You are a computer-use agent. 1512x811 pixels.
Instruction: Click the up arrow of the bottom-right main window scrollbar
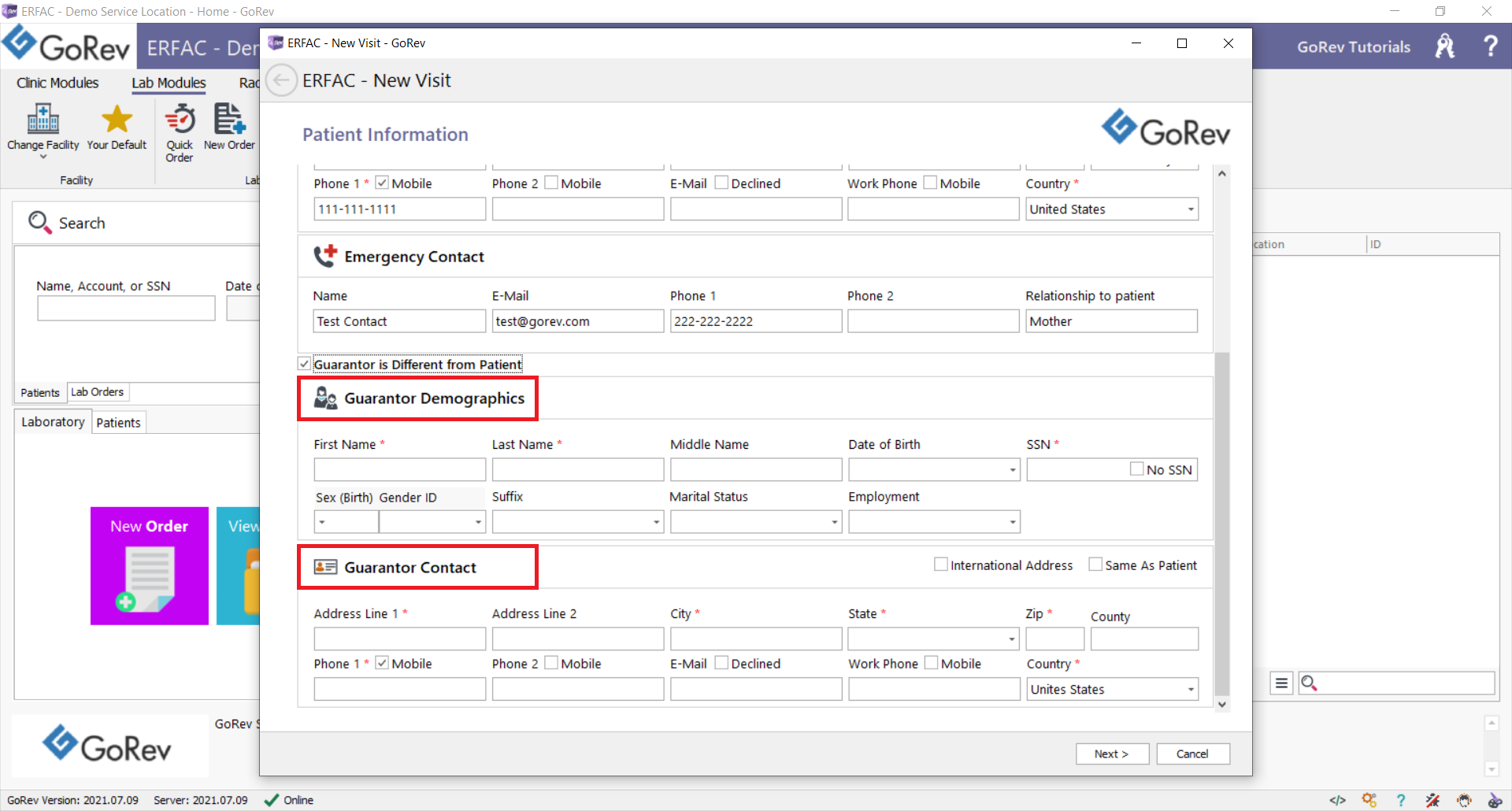pyautogui.click(x=1491, y=723)
